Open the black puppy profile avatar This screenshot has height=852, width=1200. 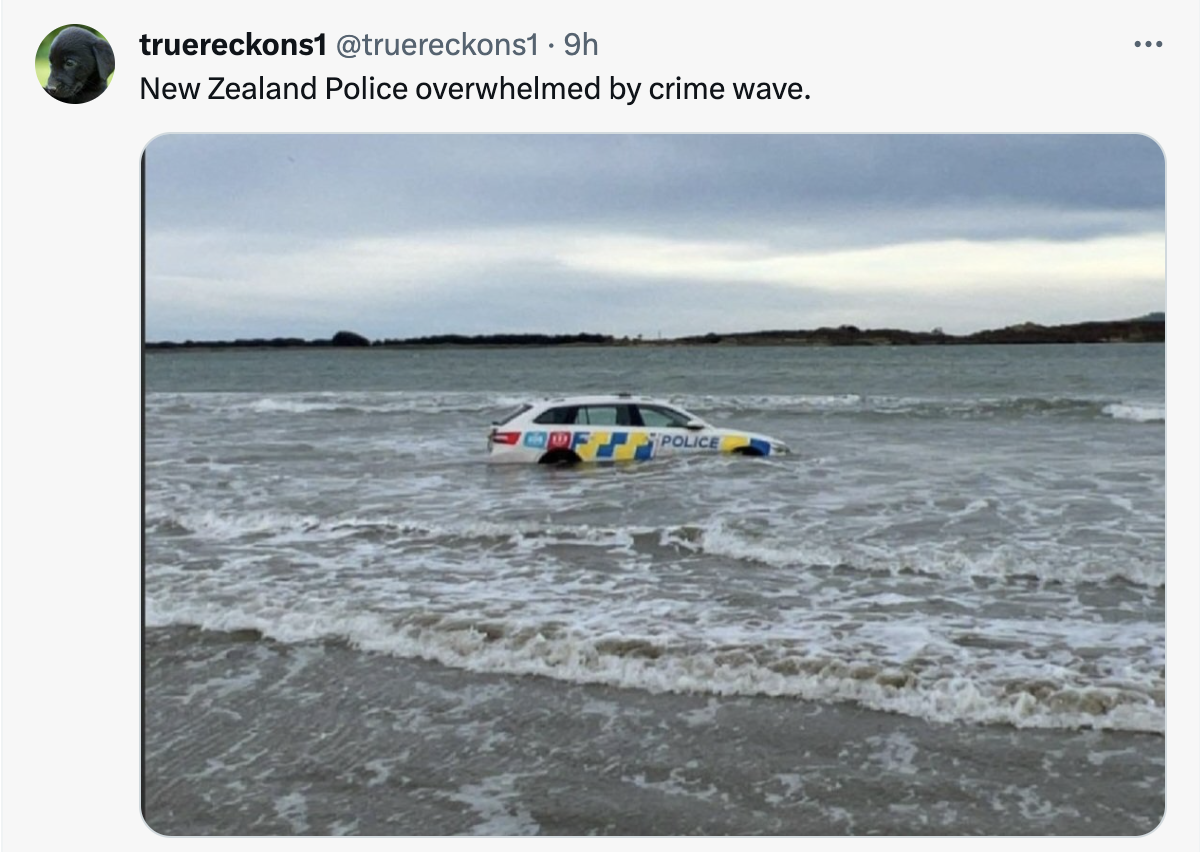pos(75,64)
